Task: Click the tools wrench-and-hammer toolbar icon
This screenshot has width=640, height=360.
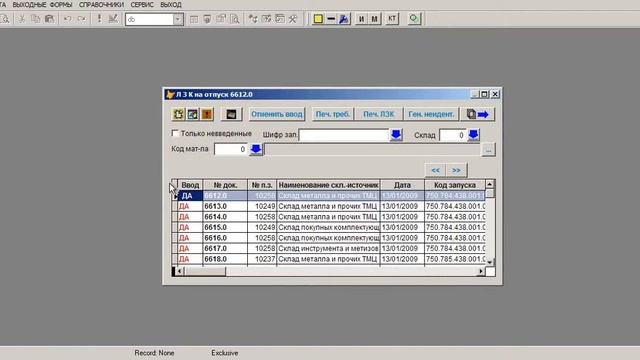Action: coord(293,19)
